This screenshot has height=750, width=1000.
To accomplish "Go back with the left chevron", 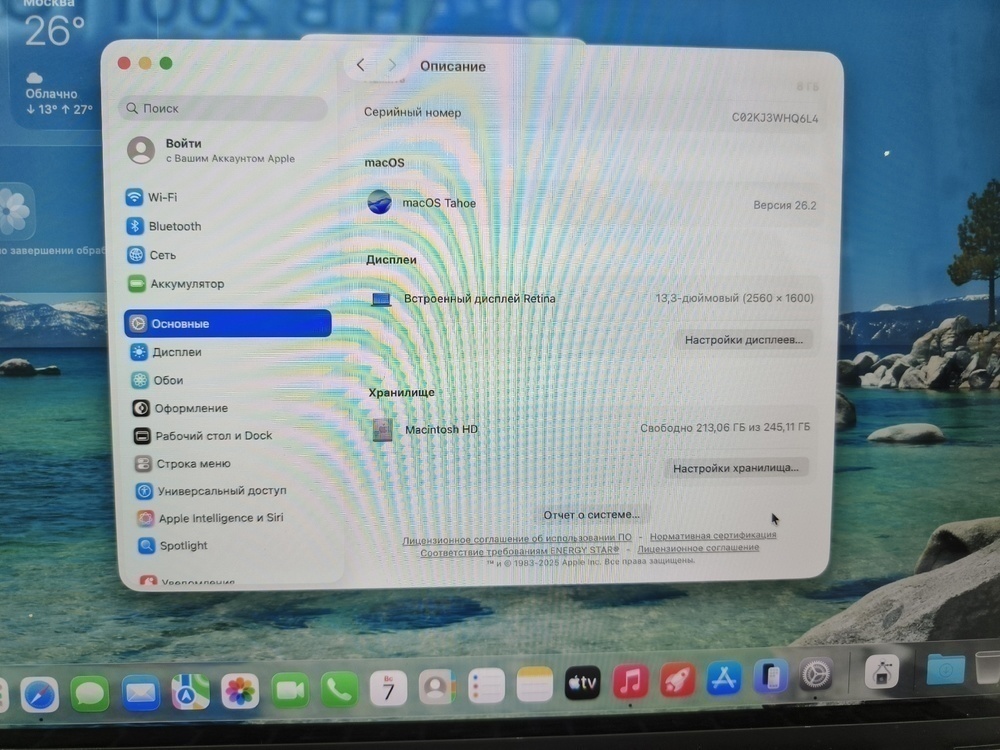I will click(x=360, y=64).
